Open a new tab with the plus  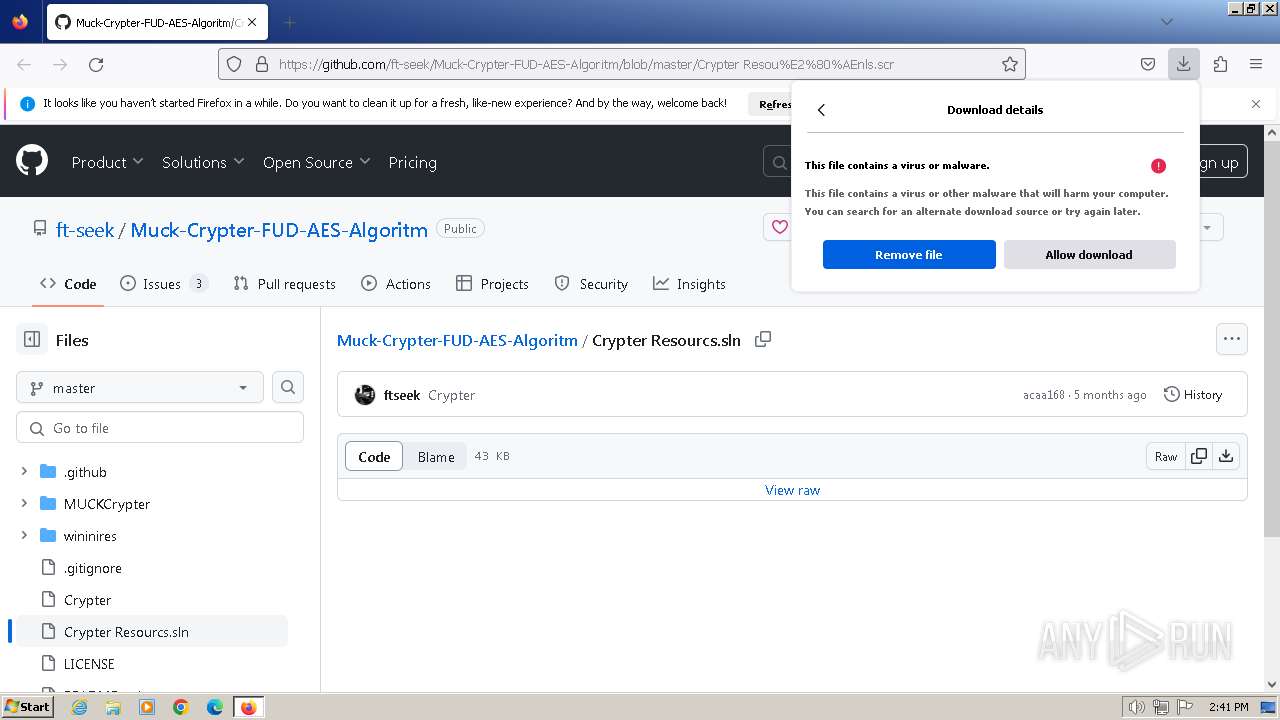[x=290, y=22]
